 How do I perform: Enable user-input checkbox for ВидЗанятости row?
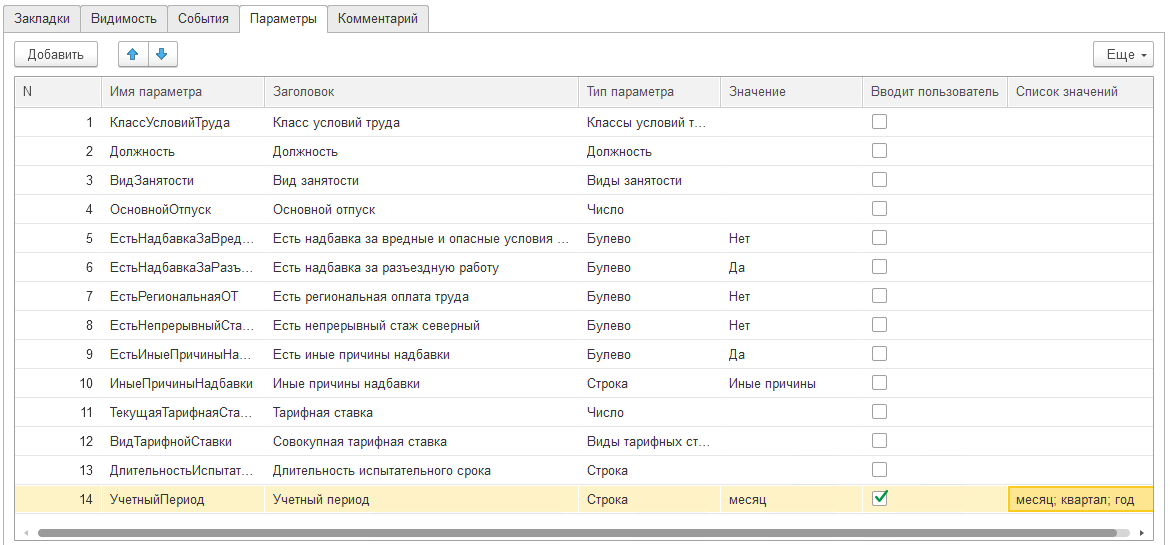pos(880,180)
